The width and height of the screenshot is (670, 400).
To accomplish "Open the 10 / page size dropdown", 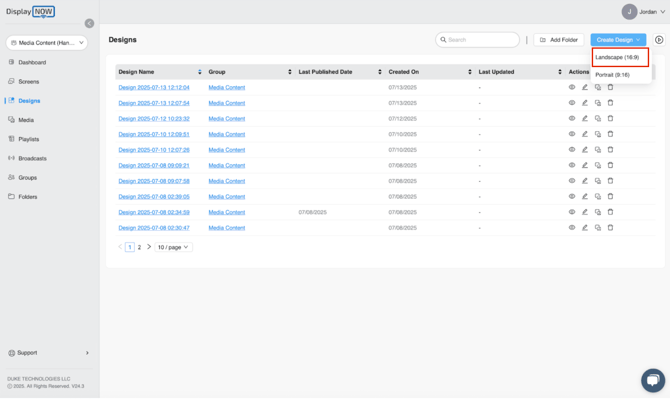I will pyautogui.click(x=173, y=247).
